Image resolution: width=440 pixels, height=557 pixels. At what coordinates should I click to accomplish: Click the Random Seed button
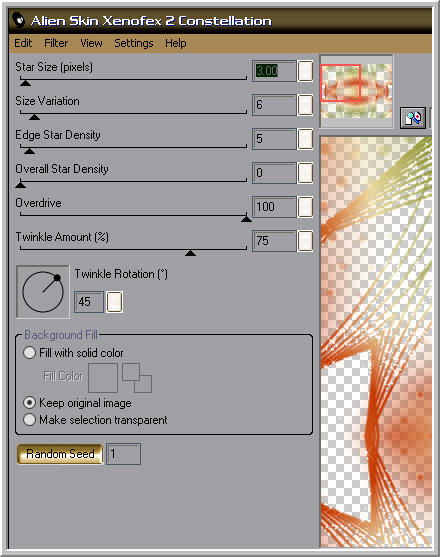tap(60, 454)
